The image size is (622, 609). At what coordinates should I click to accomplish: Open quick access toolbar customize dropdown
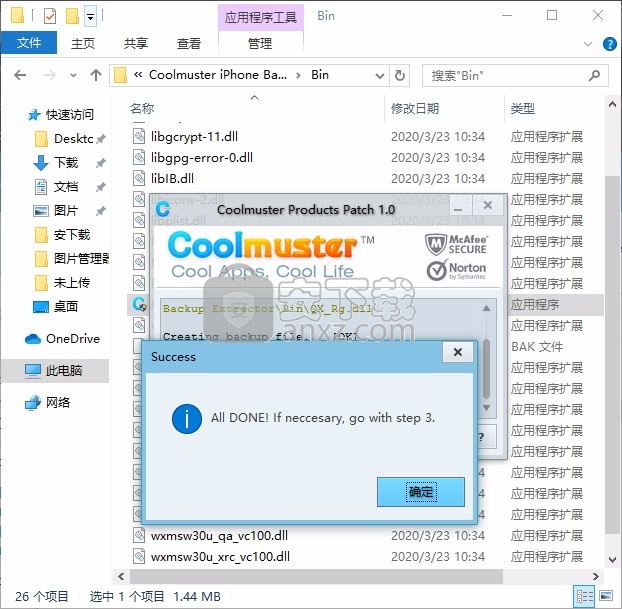click(90, 17)
